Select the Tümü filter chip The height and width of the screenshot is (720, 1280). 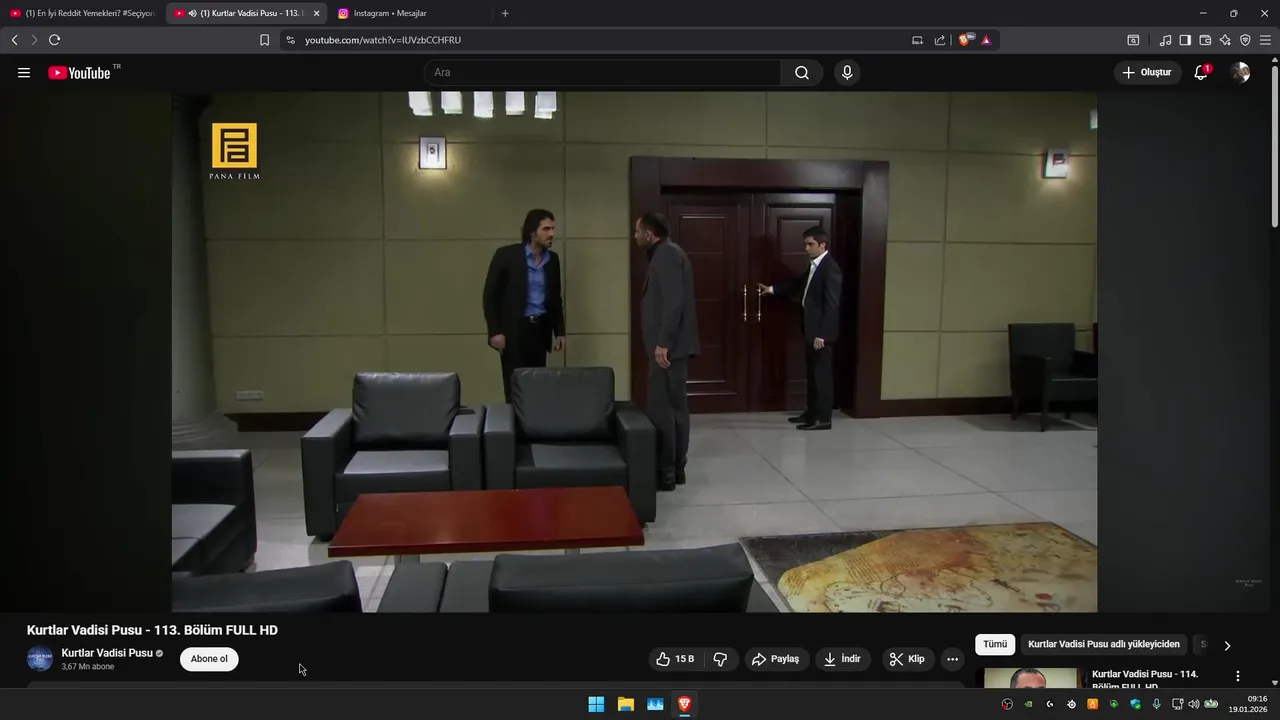[995, 645]
